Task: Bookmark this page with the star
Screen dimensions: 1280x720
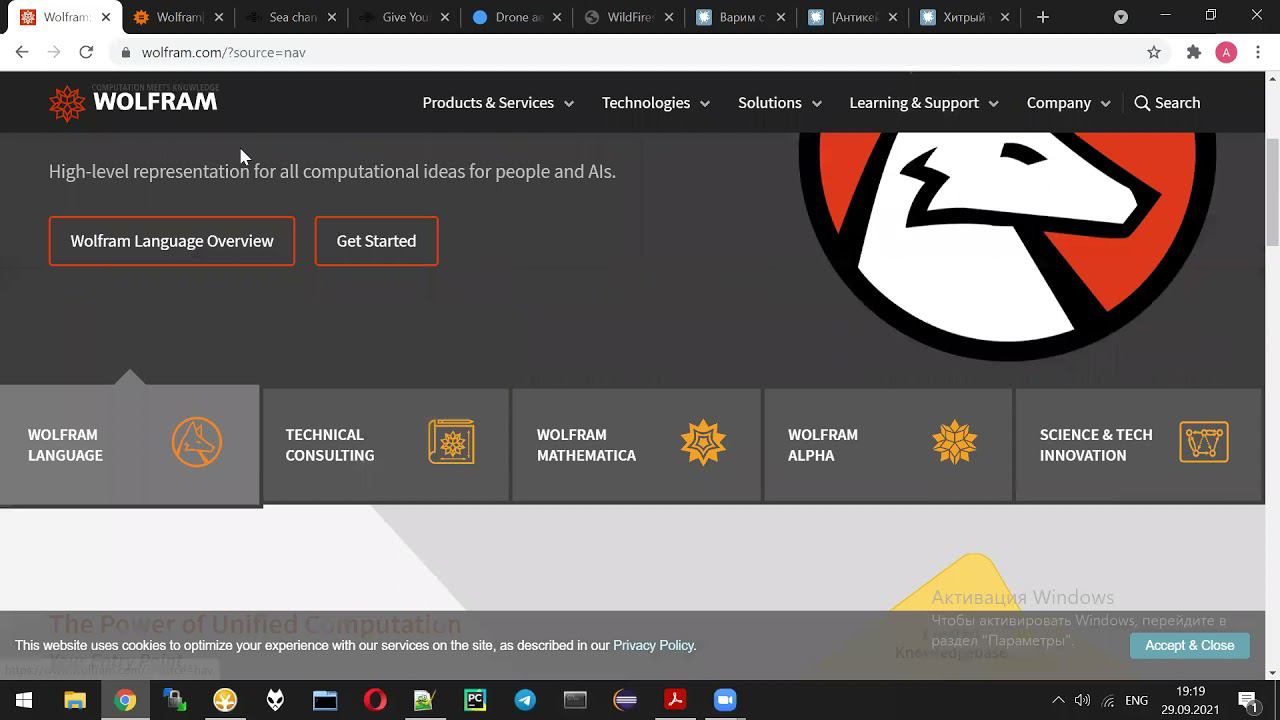Action: [1154, 52]
